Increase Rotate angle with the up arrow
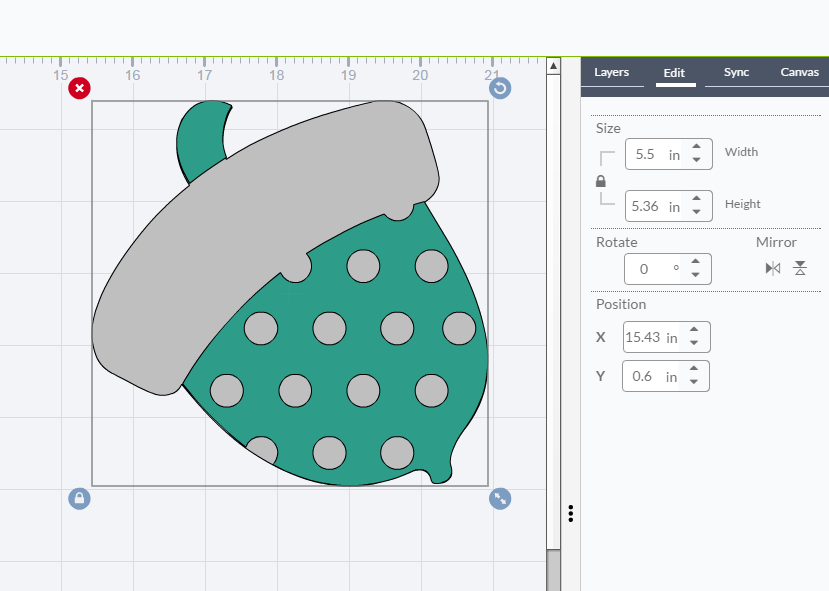 697,262
